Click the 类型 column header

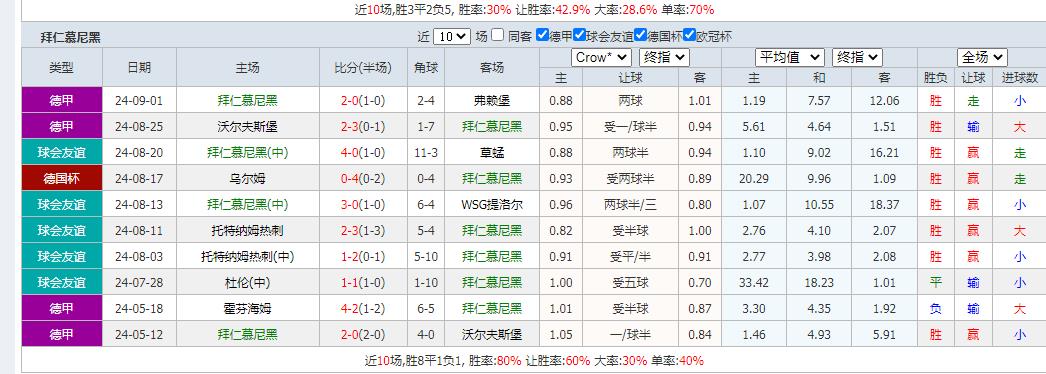point(61,67)
